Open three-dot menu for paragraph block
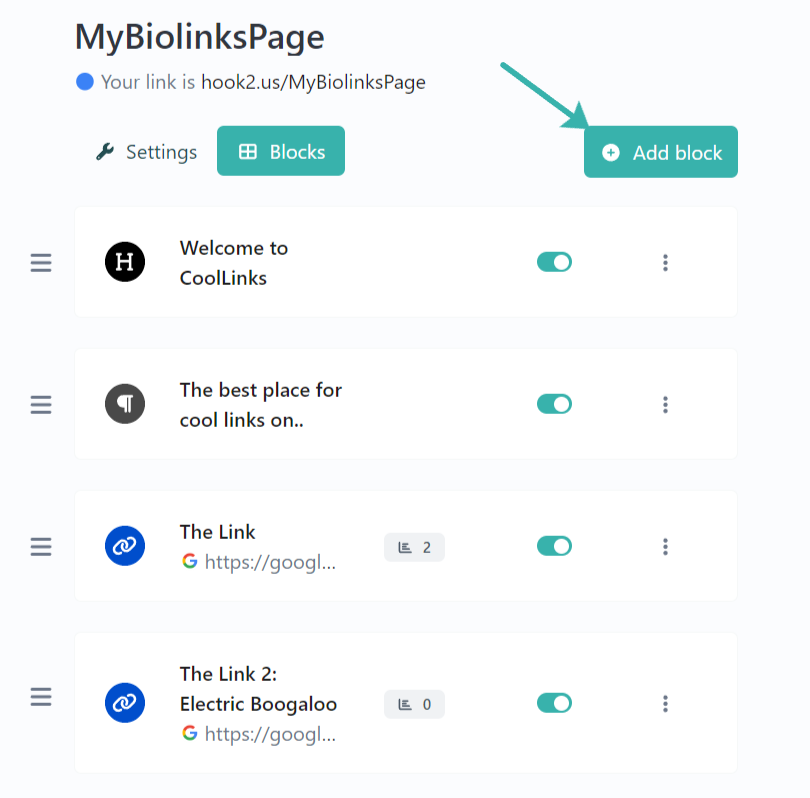 coord(665,405)
